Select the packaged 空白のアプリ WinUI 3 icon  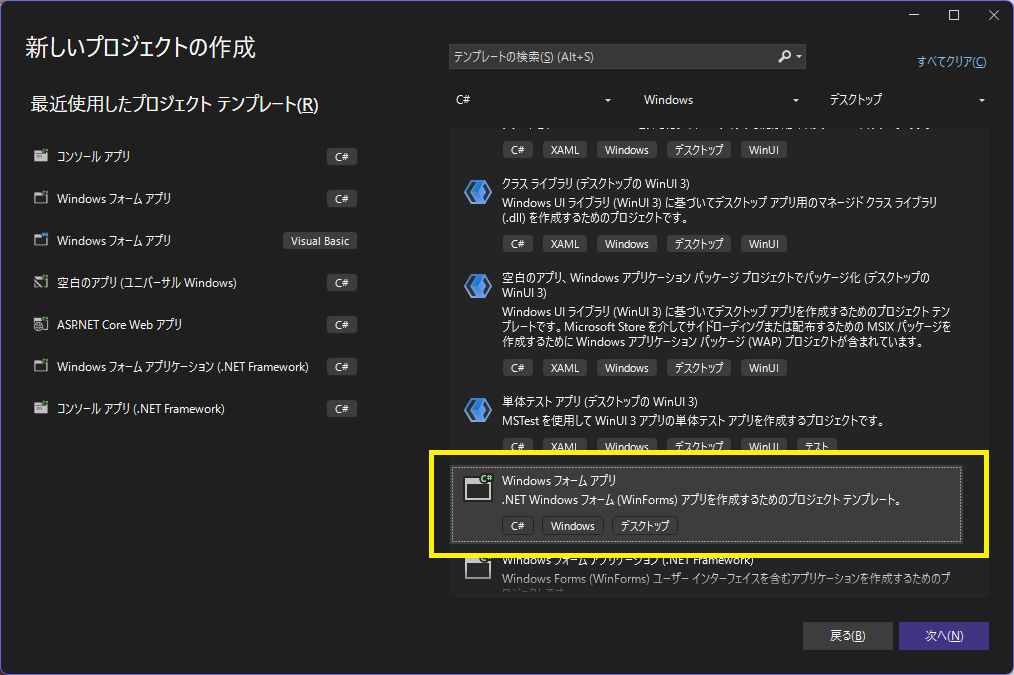[x=477, y=285]
